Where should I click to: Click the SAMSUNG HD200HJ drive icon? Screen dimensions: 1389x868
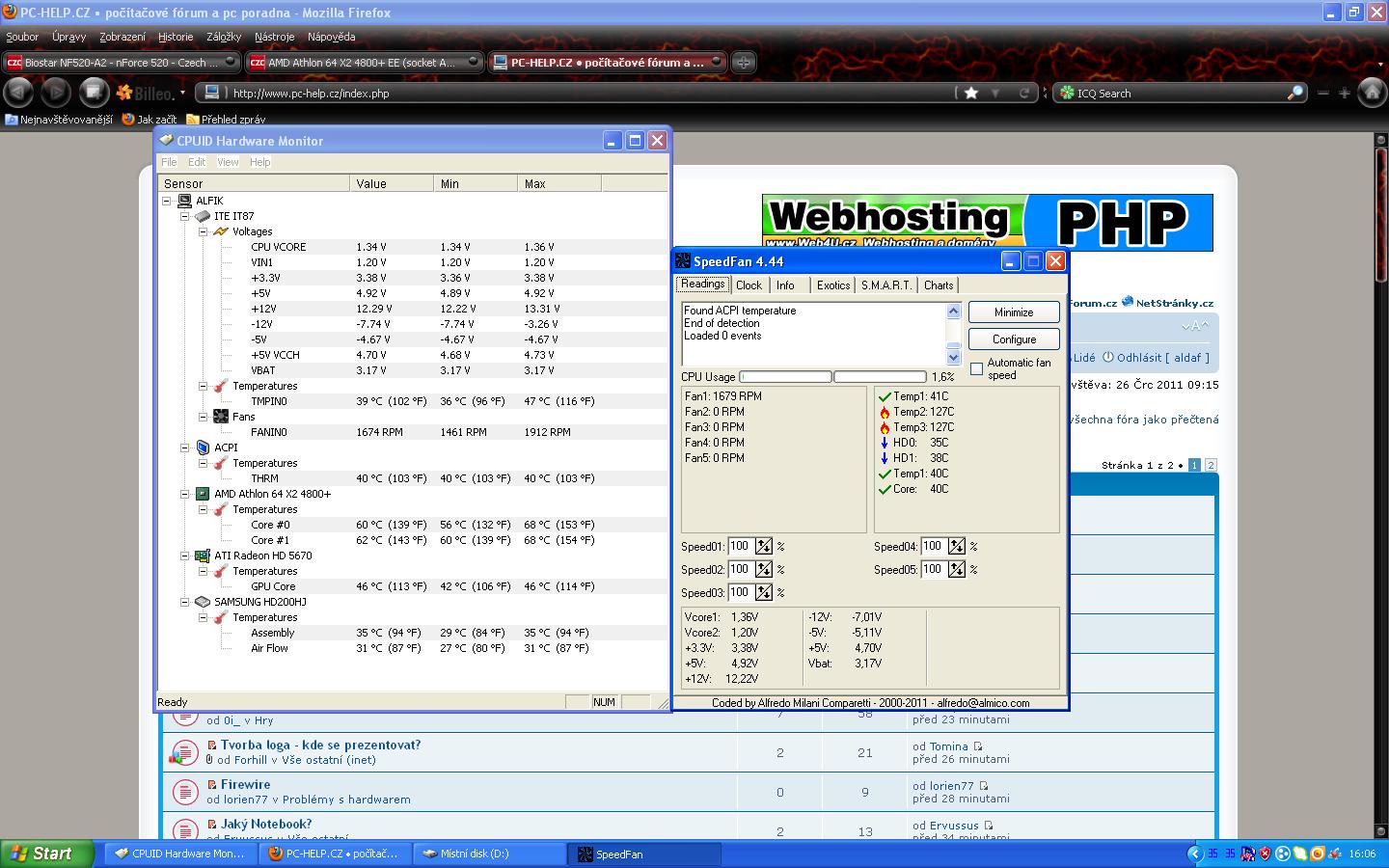click(203, 602)
